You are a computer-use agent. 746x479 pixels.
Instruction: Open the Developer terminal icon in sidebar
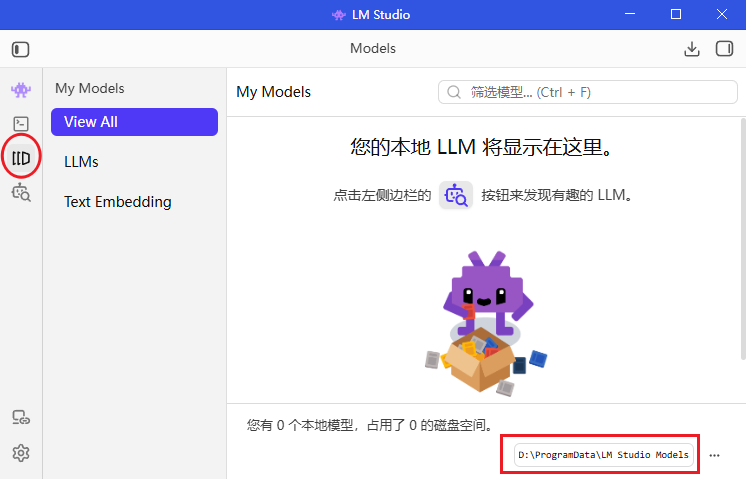[x=21, y=124]
